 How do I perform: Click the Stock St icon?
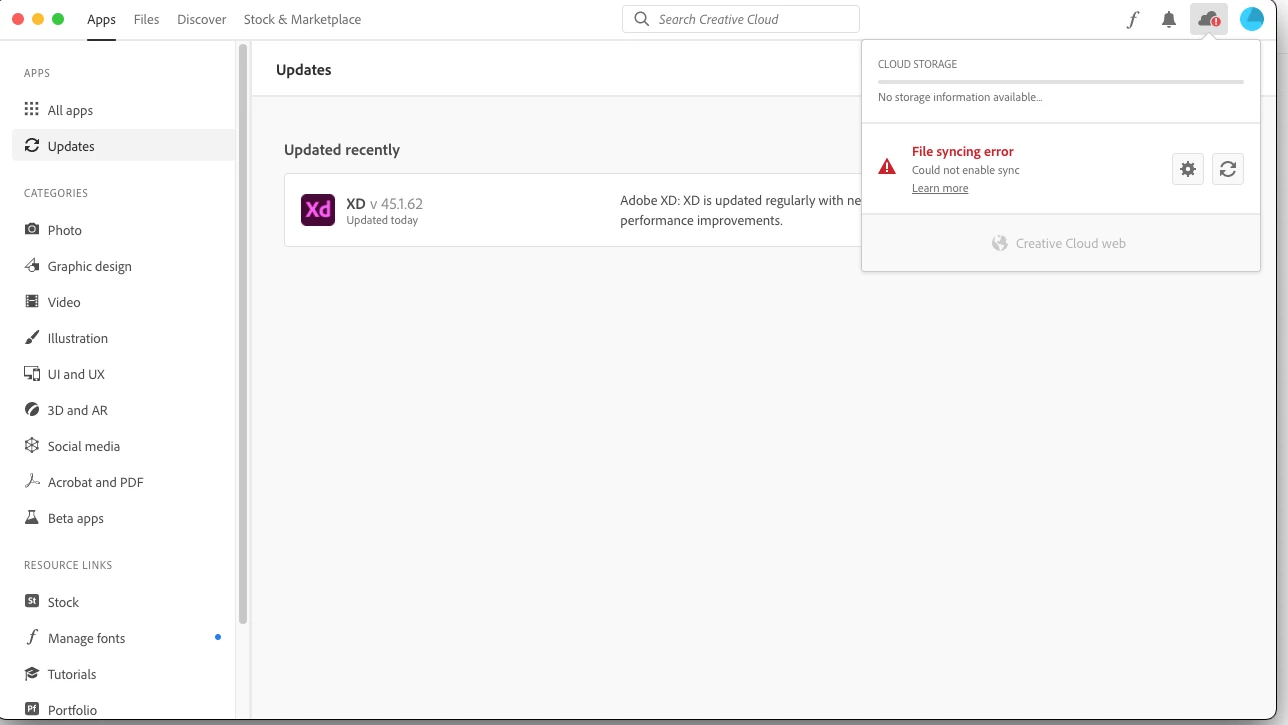tap(32, 602)
